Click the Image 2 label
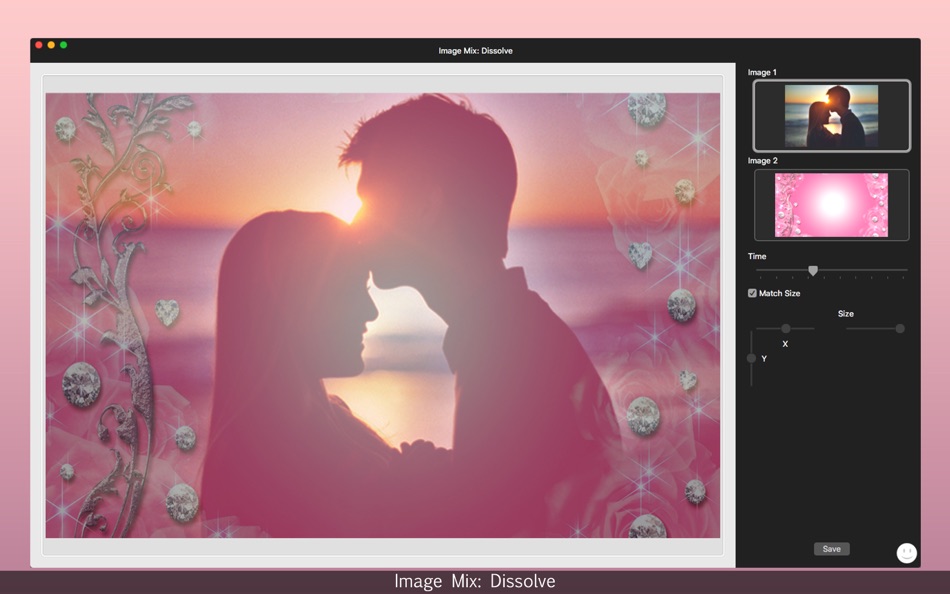 [762, 161]
